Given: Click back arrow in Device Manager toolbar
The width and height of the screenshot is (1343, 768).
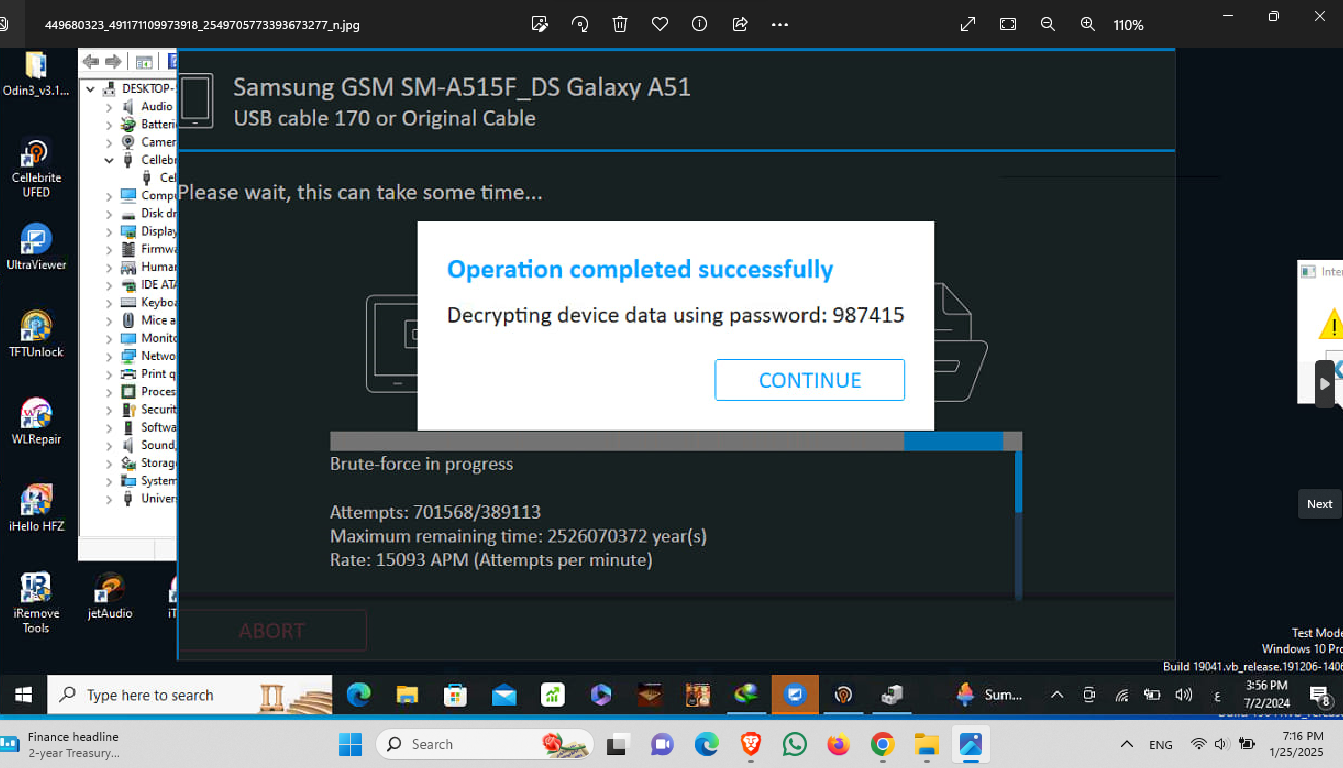Looking at the screenshot, I should click(x=91, y=62).
